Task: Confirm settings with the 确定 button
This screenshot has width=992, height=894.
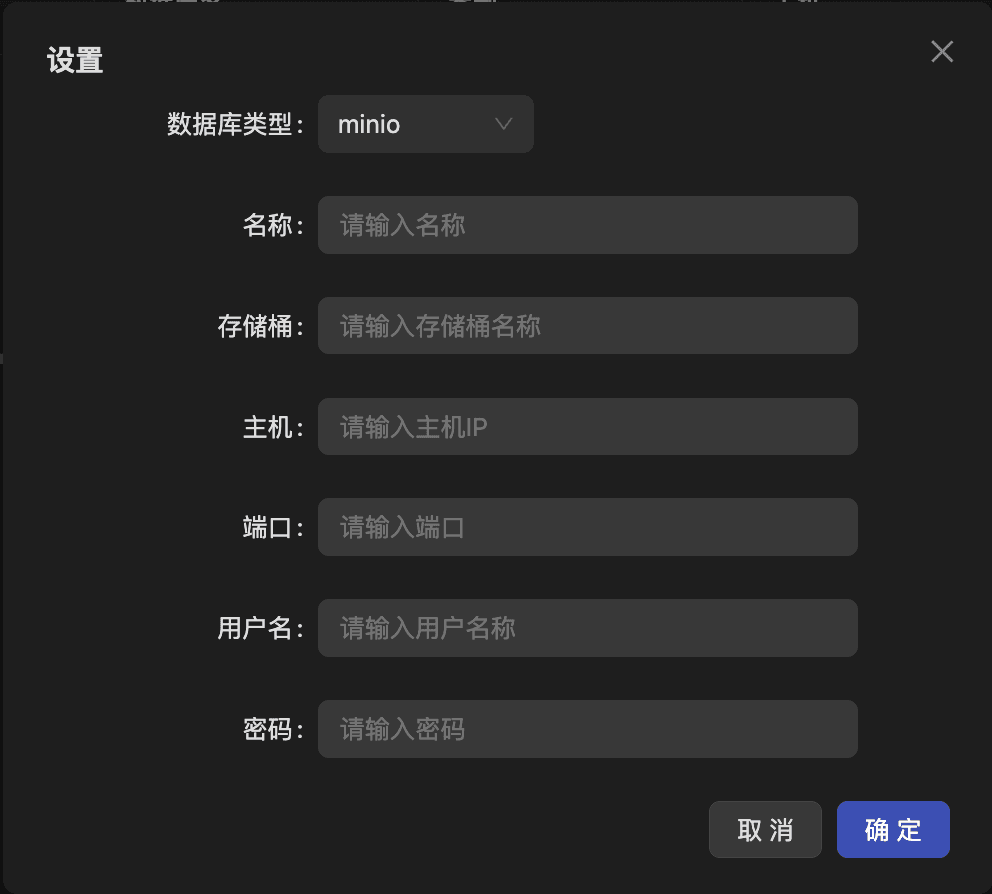Action: 893,830
